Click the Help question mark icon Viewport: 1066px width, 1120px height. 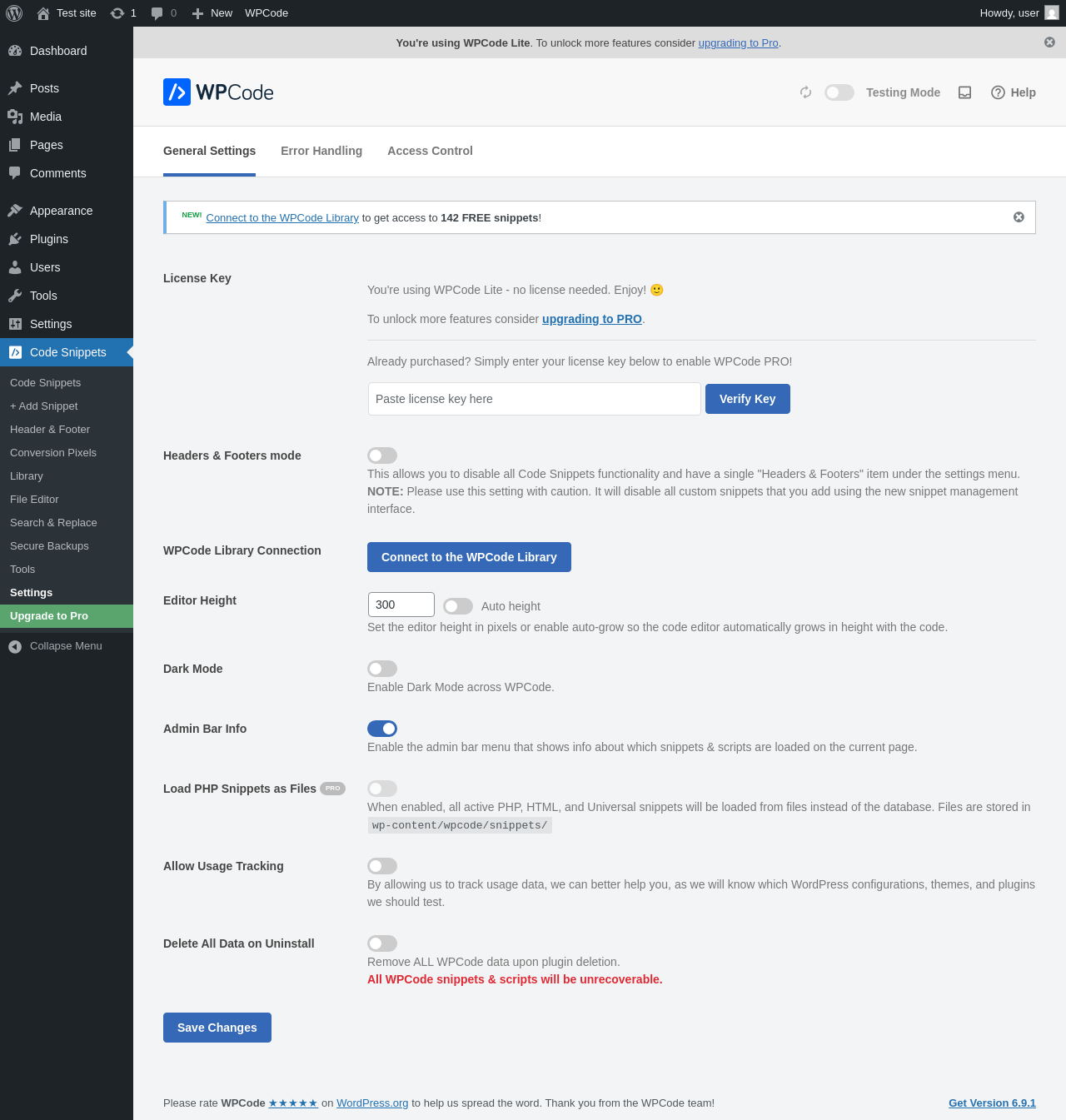point(998,92)
